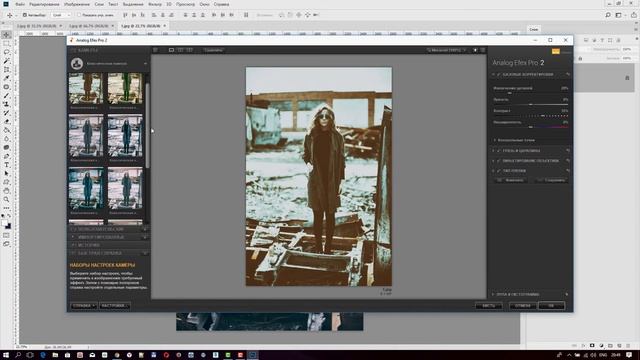Toggle the Dirt and Scratches checkmark
The width and height of the screenshot is (640, 360).
[499, 151]
